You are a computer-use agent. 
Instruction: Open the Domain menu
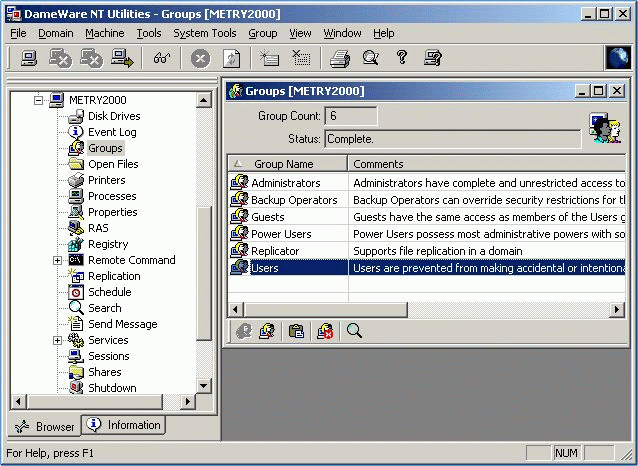56,33
